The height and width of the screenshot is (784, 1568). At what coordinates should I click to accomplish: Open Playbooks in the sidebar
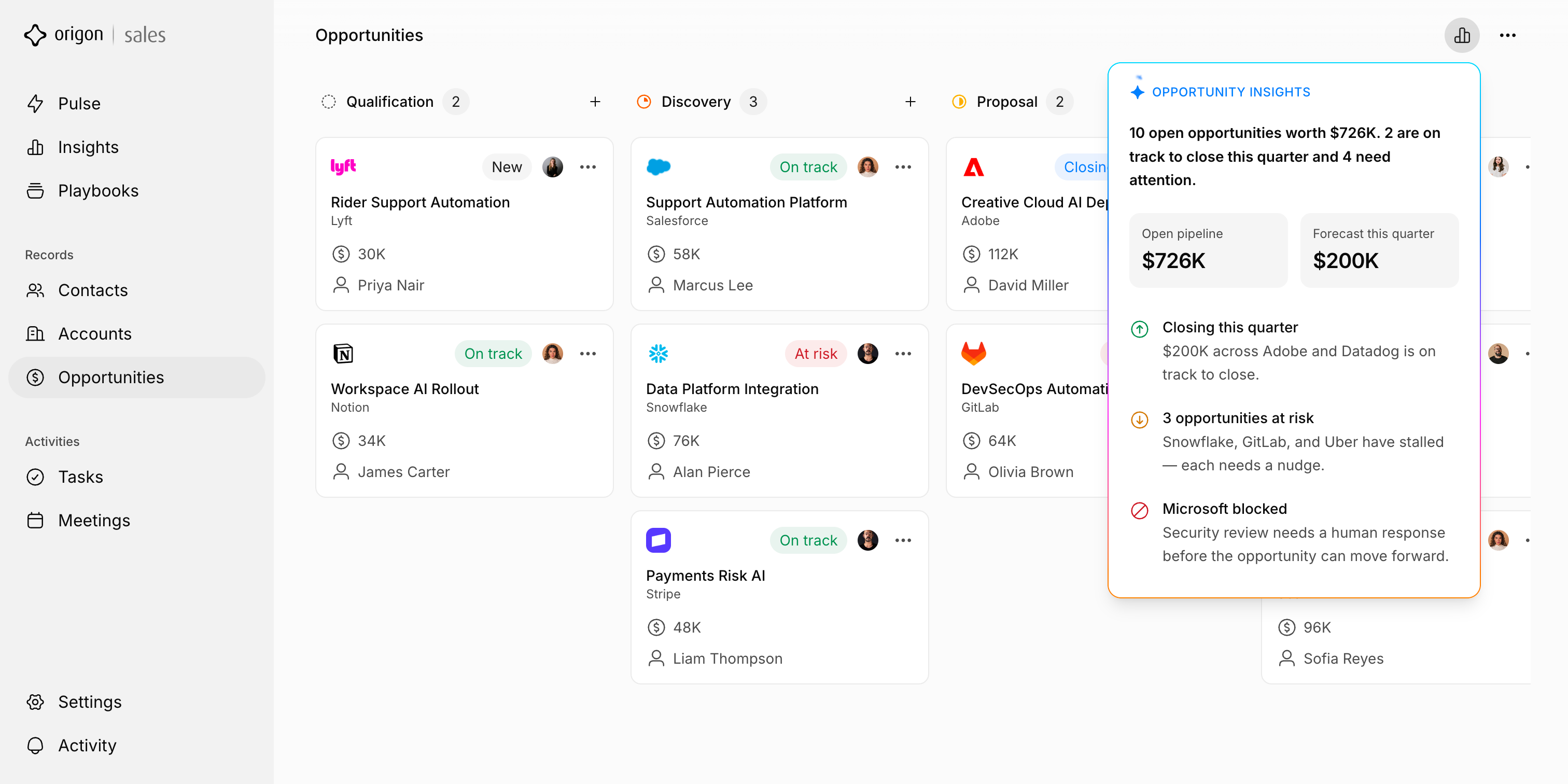(x=136, y=190)
